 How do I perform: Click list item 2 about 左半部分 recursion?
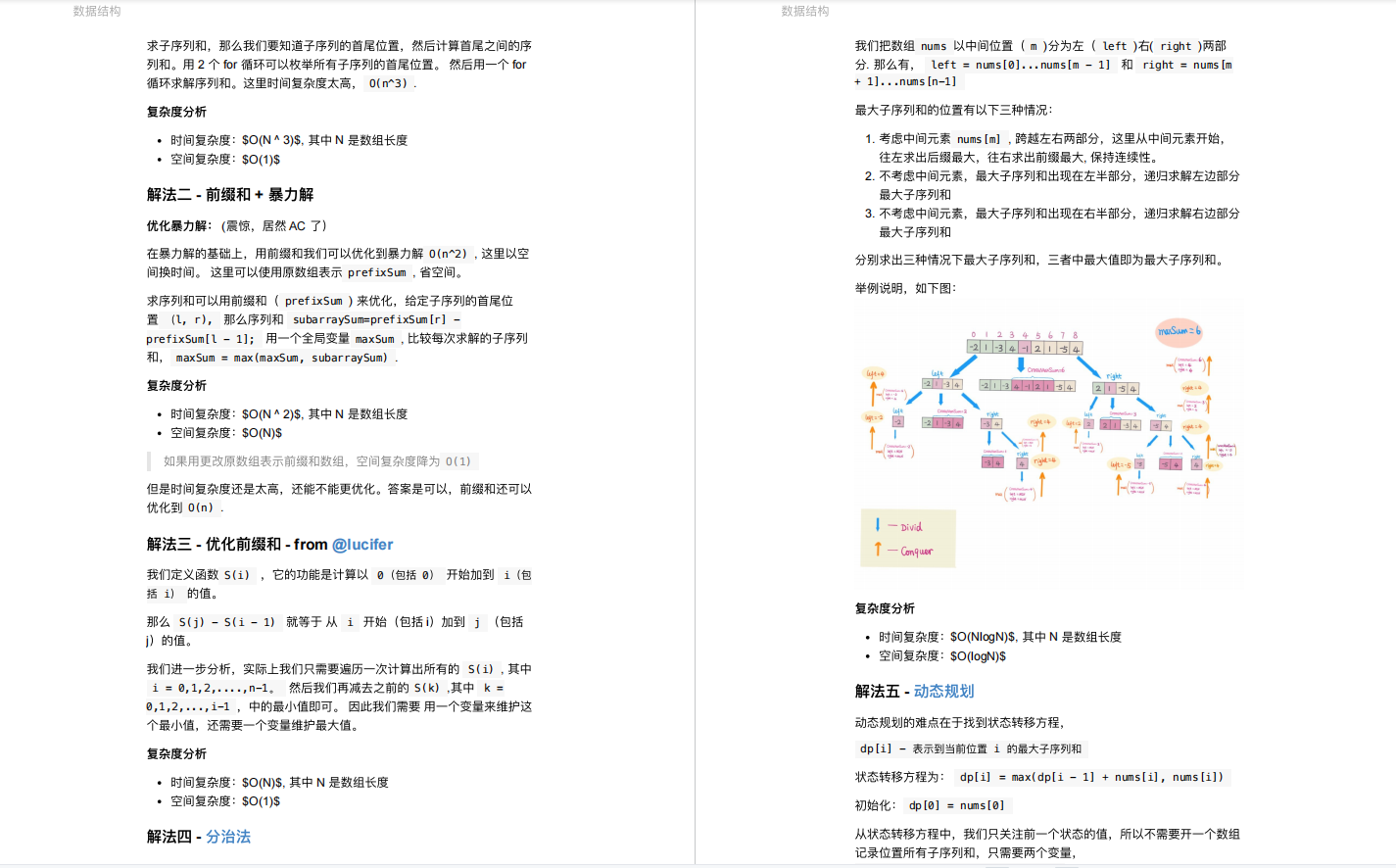pos(1059,185)
